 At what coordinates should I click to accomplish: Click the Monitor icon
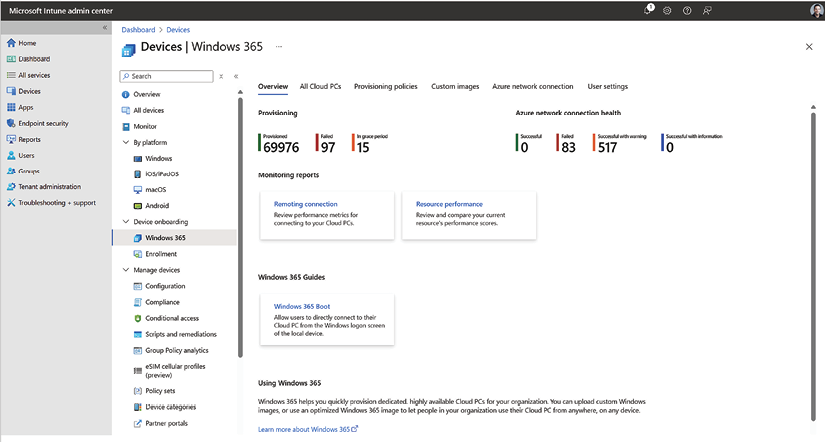click(126, 127)
